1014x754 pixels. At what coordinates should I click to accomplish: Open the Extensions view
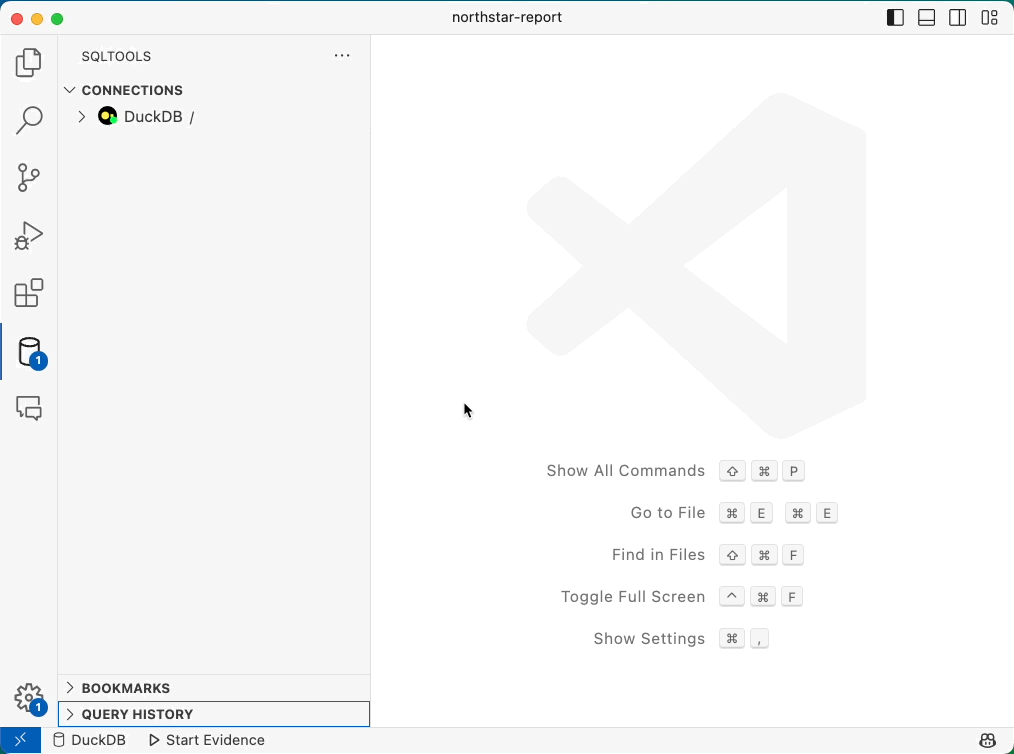(29, 293)
